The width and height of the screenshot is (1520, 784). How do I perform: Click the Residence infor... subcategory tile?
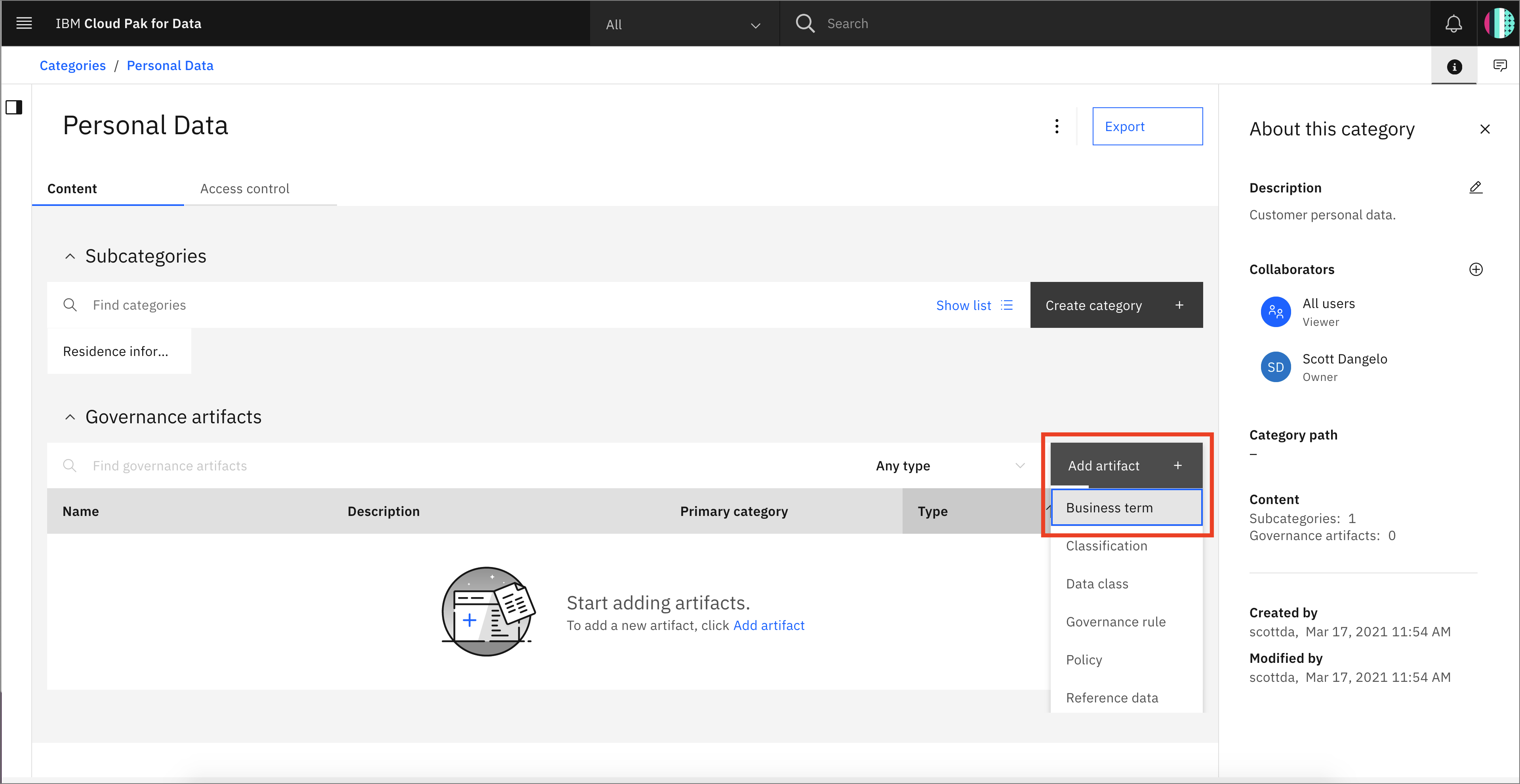[119, 350]
